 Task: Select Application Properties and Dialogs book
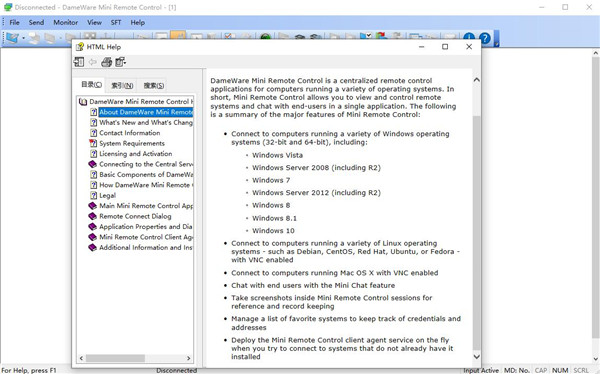[x=146, y=226]
